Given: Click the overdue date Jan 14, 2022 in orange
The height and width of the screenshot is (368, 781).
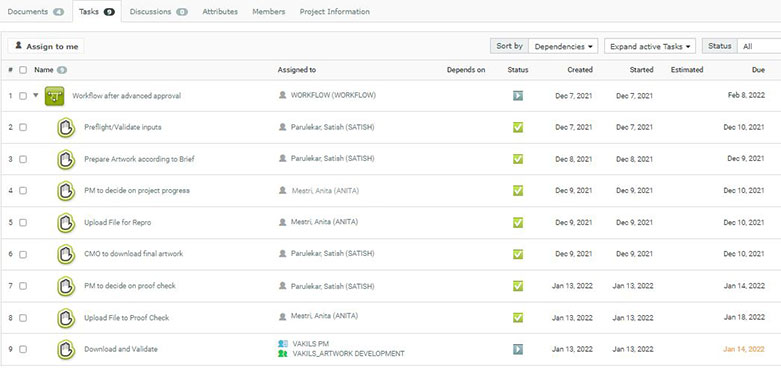Looking at the screenshot, I should 744,349.
